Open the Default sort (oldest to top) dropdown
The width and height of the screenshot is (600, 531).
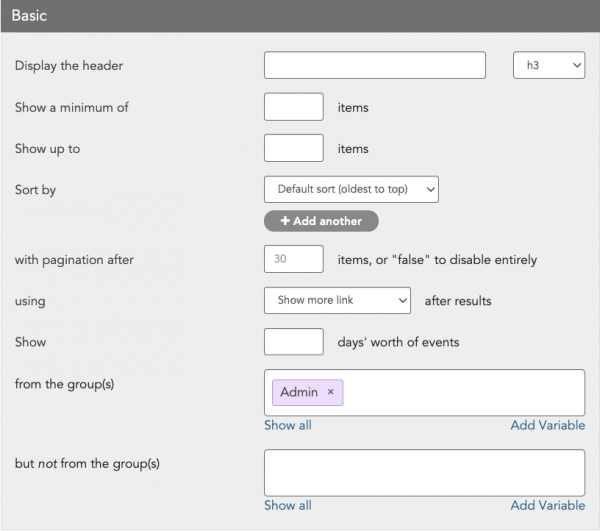click(351, 189)
